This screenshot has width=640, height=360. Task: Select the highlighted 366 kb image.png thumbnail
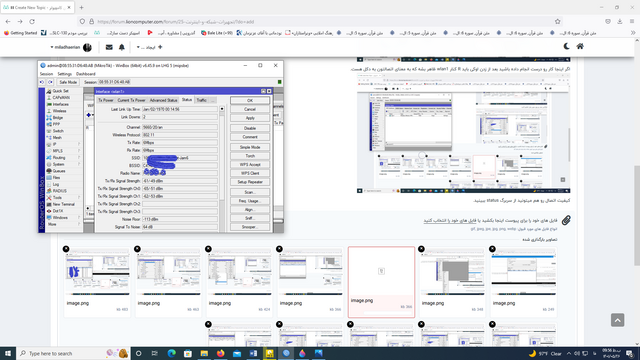(381, 282)
